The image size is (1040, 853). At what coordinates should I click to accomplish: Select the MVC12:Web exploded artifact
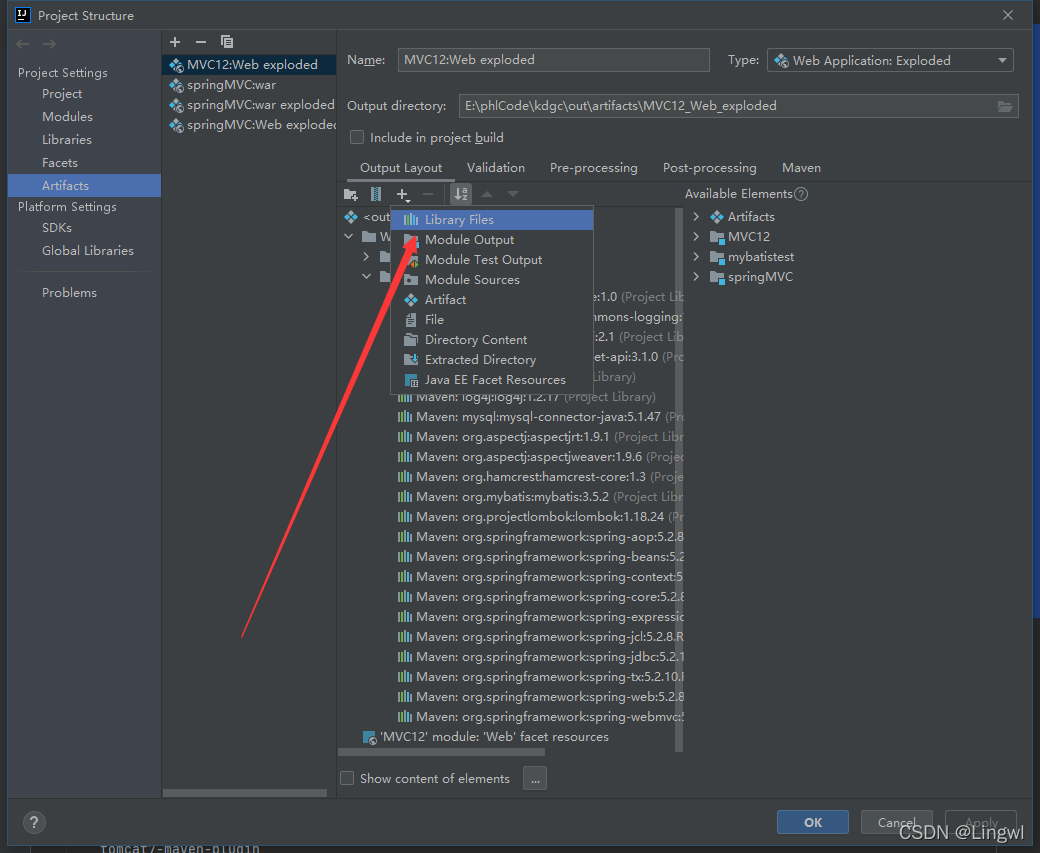point(249,64)
